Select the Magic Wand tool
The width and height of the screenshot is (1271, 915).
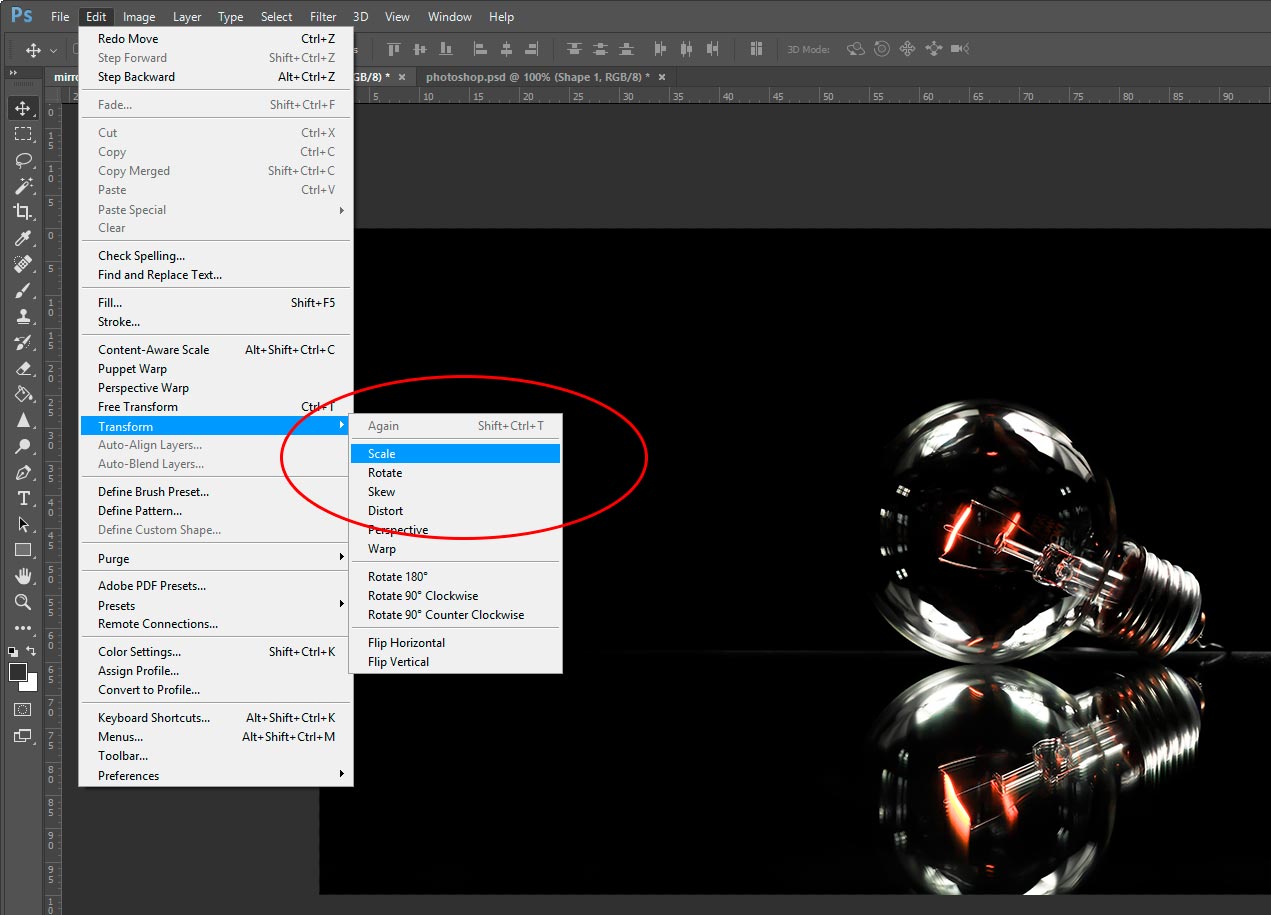pyautogui.click(x=23, y=186)
